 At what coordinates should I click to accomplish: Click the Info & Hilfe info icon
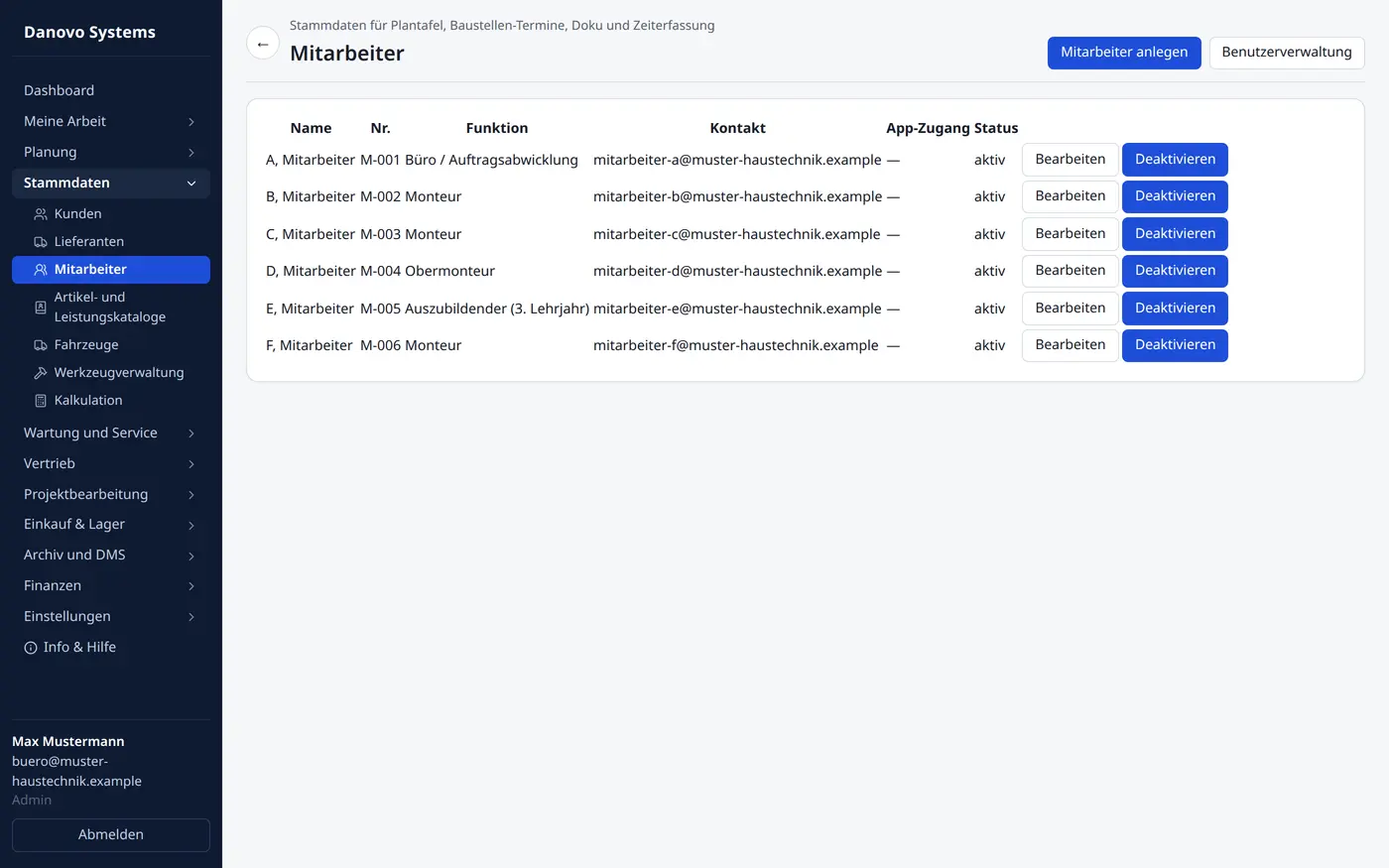coord(31,648)
